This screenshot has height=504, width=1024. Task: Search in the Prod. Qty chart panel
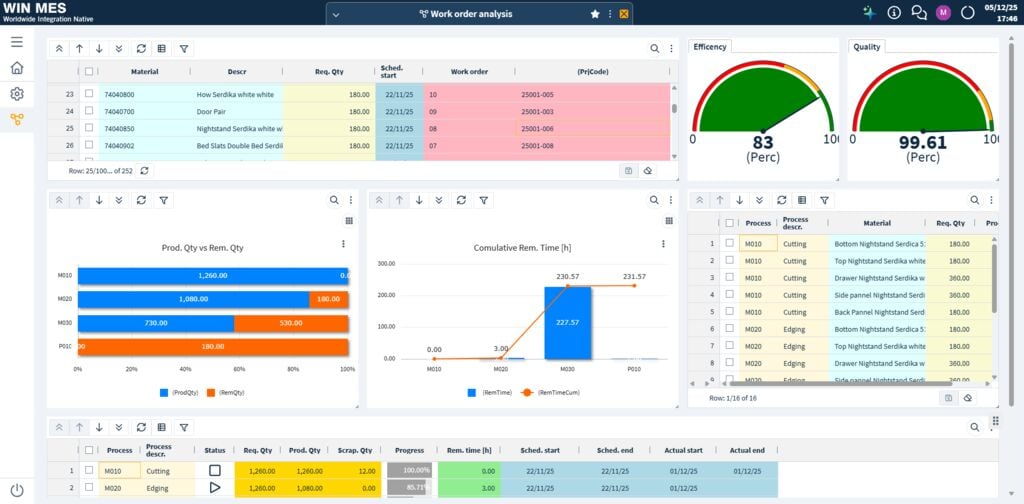(335, 200)
